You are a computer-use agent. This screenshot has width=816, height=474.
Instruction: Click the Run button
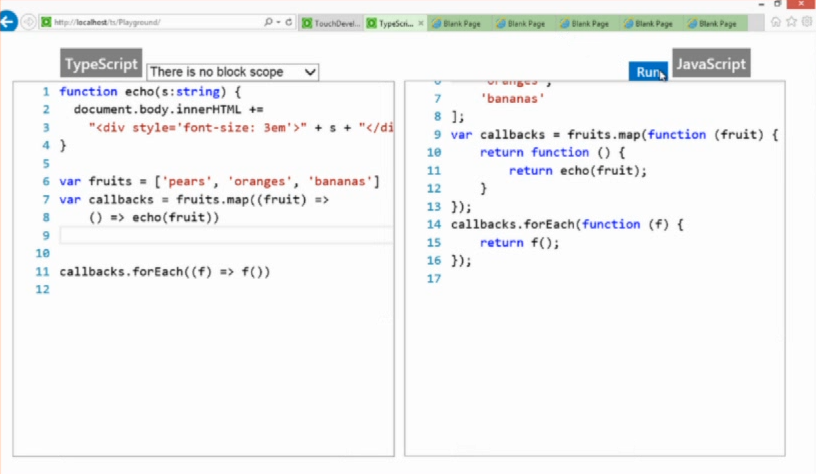pyautogui.click(x=648, y=72)
